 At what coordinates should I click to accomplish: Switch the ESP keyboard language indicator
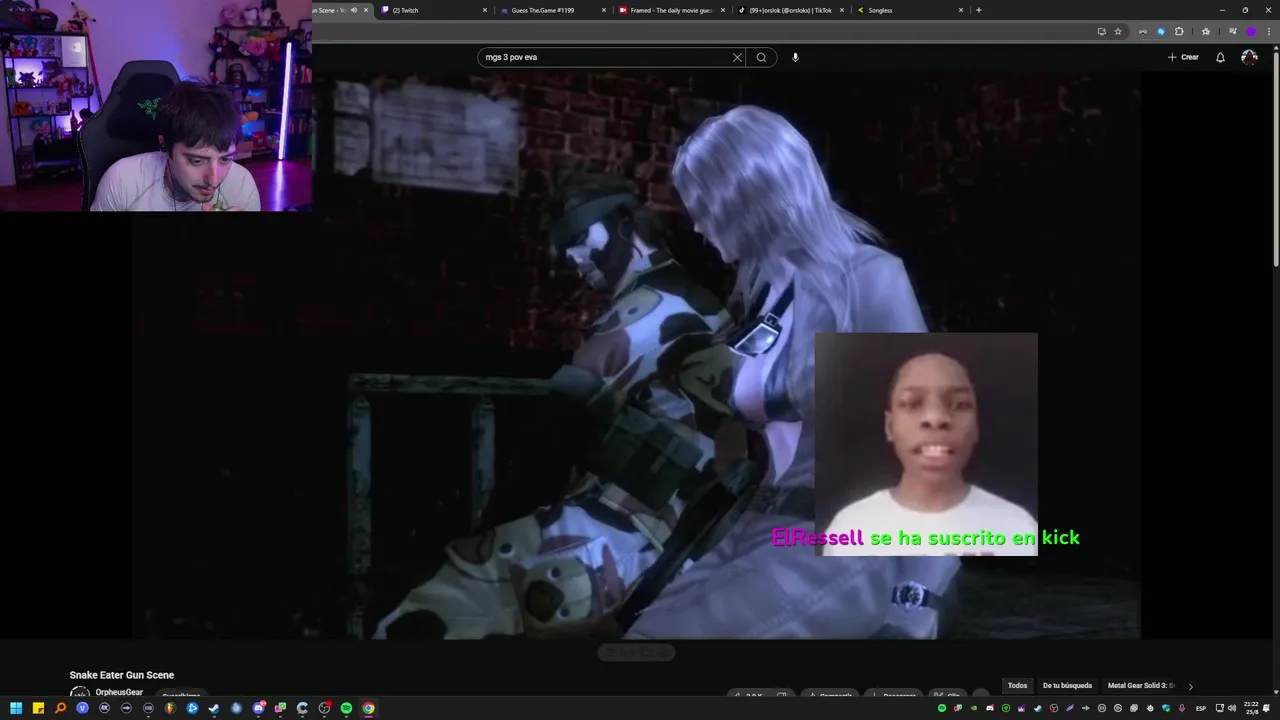[1201, 708]
